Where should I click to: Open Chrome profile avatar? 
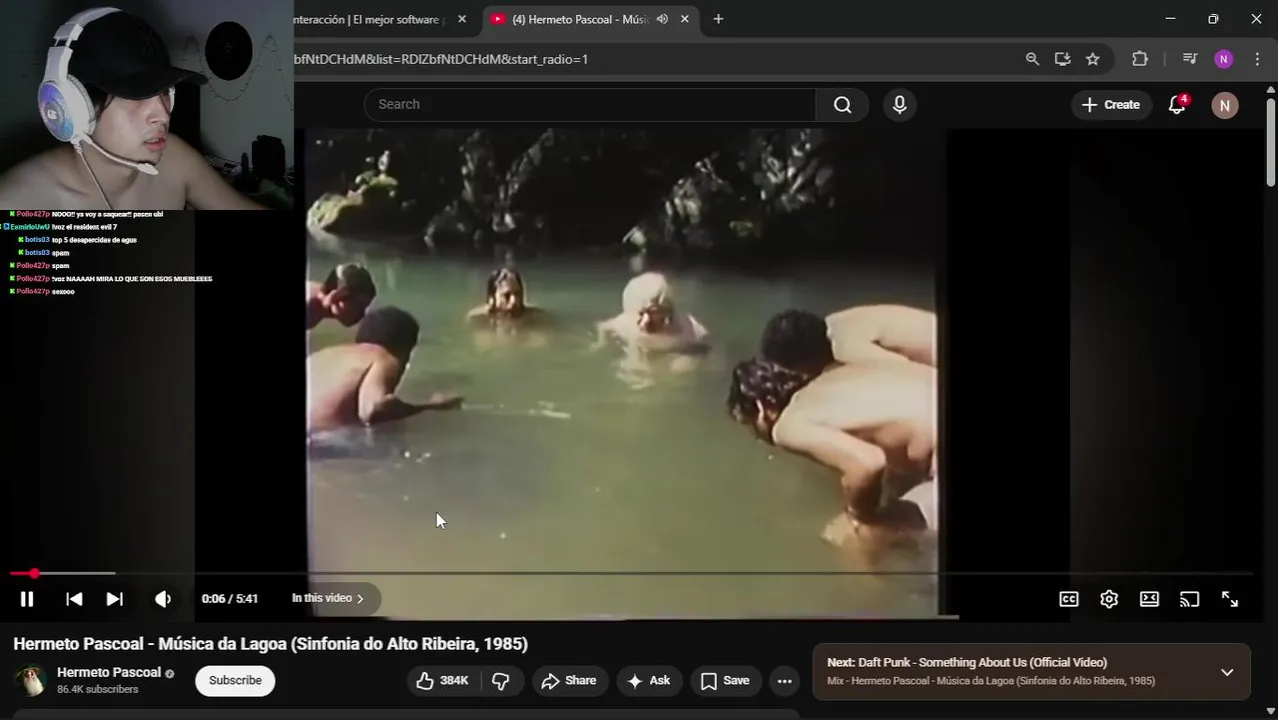[1224, 59]
